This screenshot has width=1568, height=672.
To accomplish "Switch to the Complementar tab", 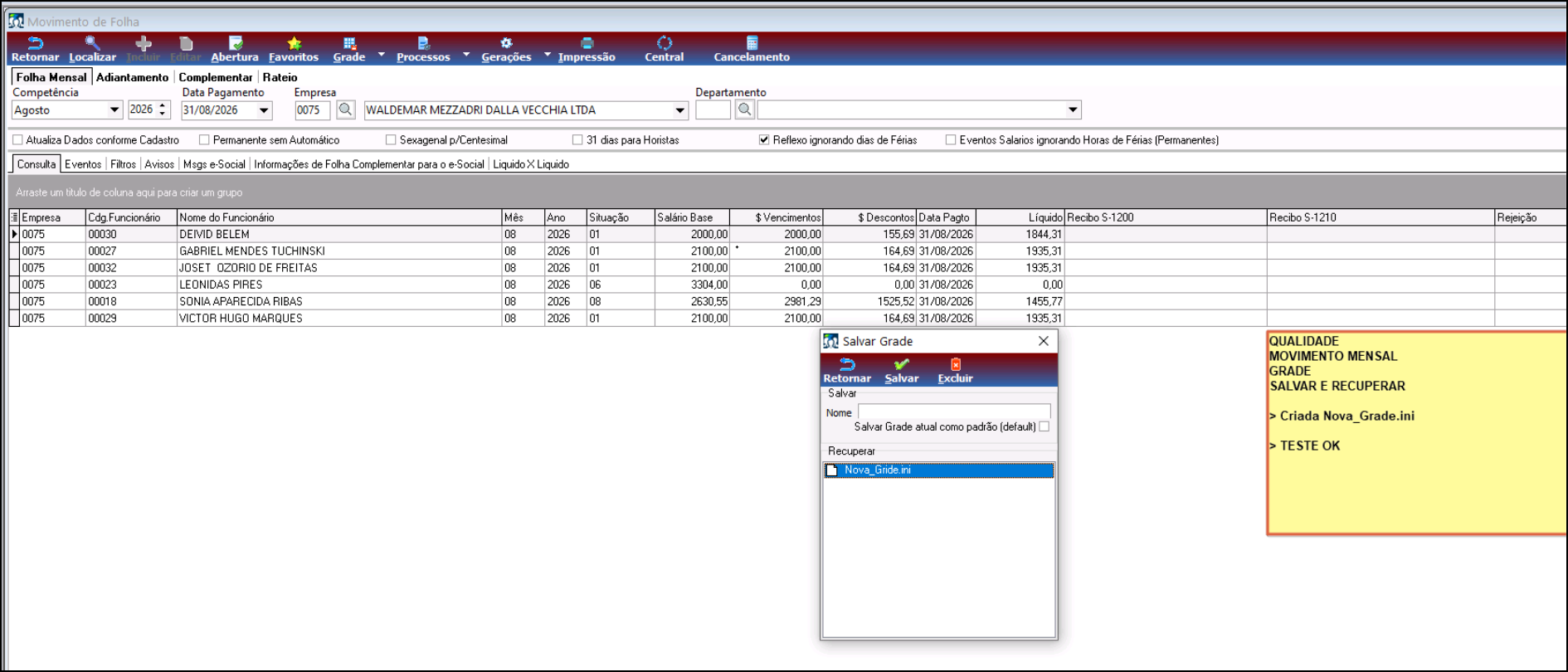I will click(x=216, y=77).
